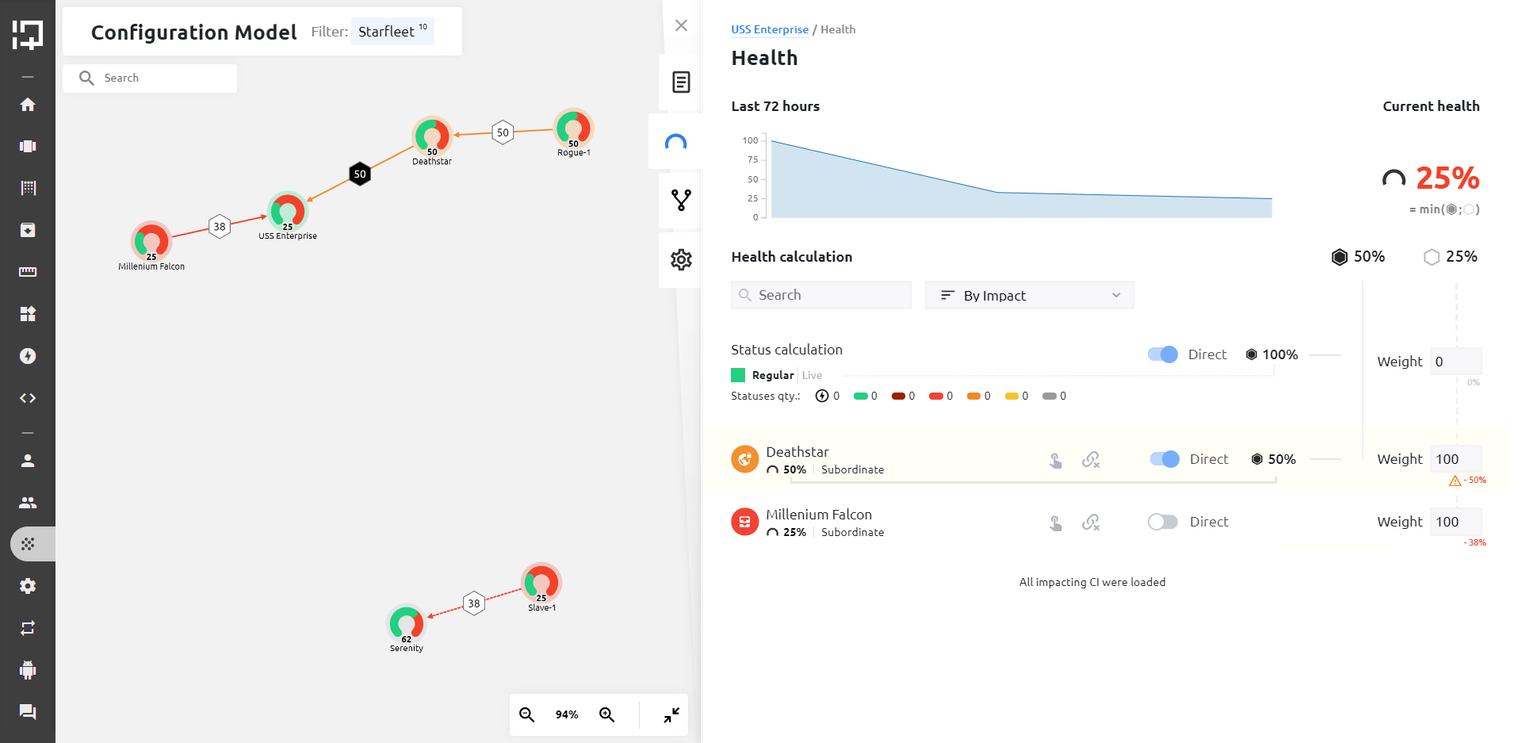This screenshot has width=1522, height=743.
Task: Select the USS Enterprise node in the graph
Action: (x=287, y=211)
